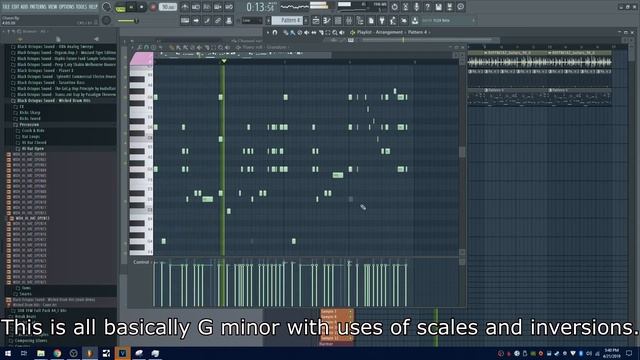Click the audio clip waveform in playlist
The image size is (640, 360).
pyautogui.click(x=539, y=62)
